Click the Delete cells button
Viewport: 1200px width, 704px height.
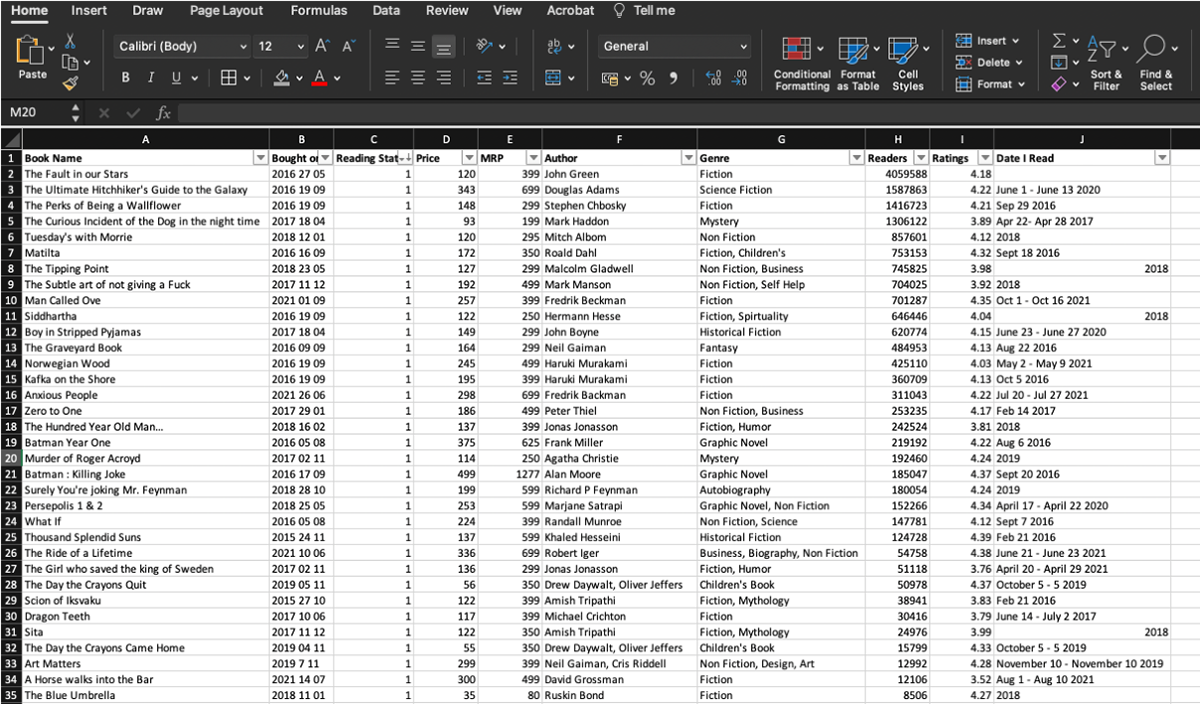990,62
